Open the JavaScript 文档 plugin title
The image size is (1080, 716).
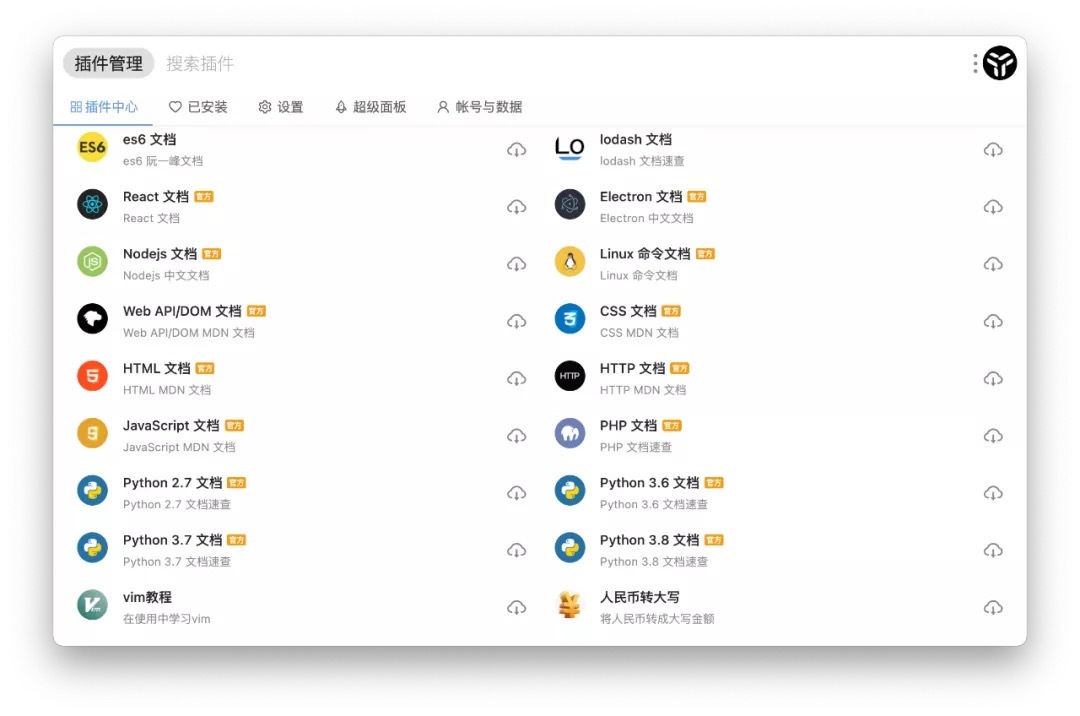click(172, 425)
